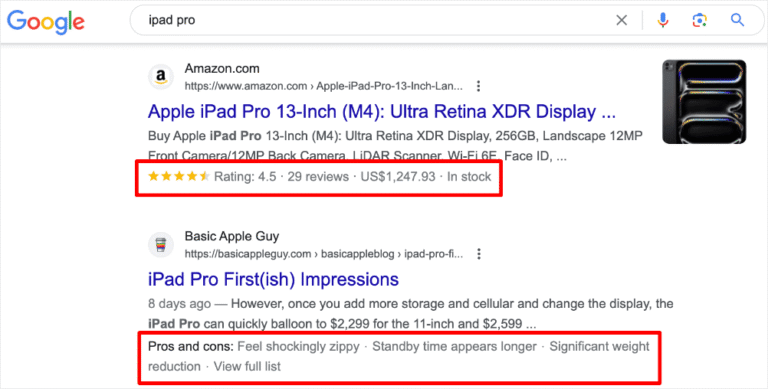Click the Google logo
768x389 pixels.
click(x=46, y=22)
